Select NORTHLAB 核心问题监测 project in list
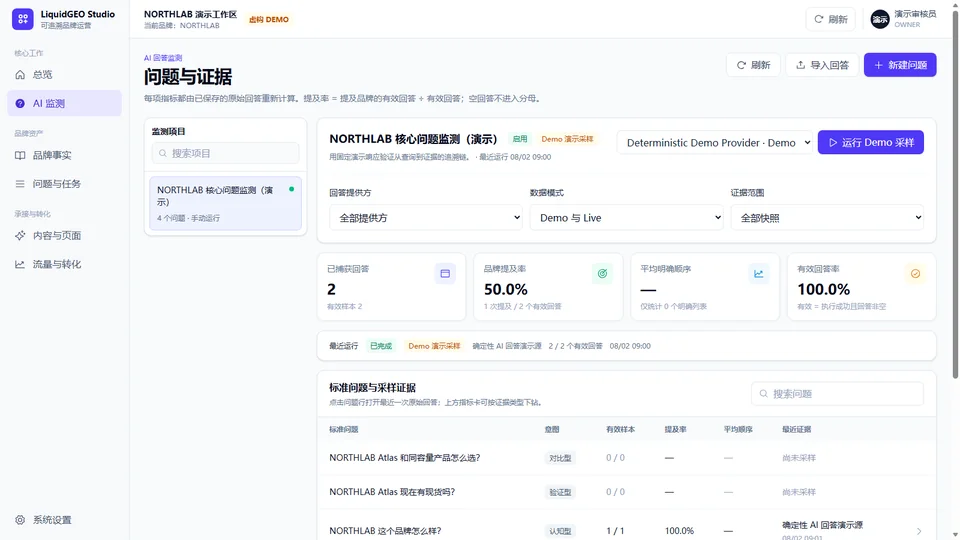 225,203
